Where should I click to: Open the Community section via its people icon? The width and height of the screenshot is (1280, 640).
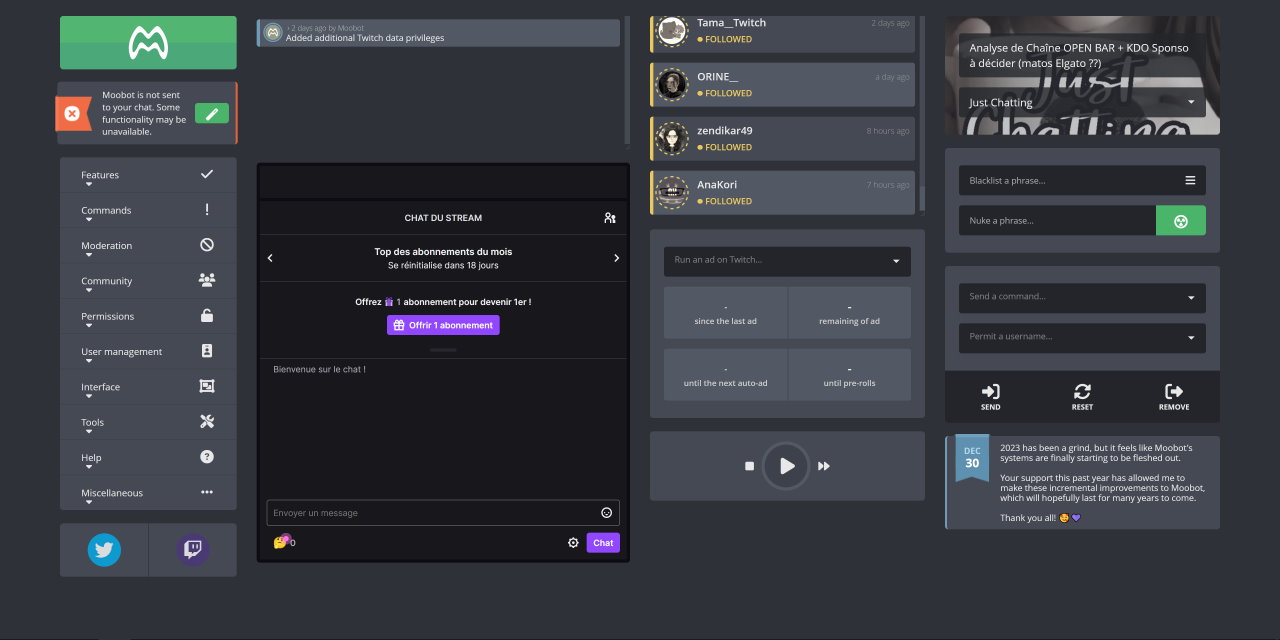point(207,280)
